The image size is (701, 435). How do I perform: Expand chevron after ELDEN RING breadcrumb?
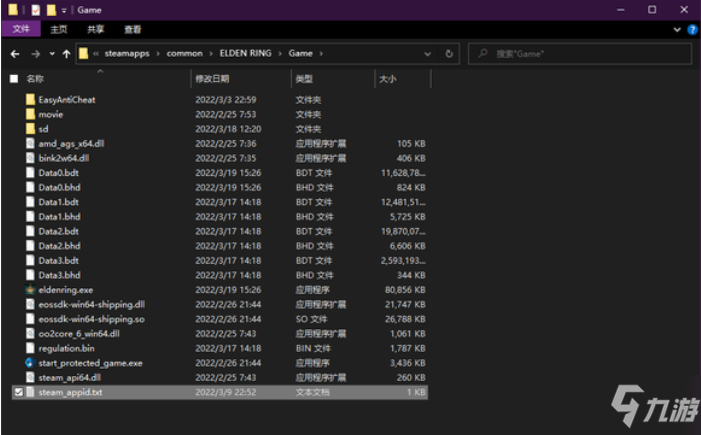pos(280,54)
